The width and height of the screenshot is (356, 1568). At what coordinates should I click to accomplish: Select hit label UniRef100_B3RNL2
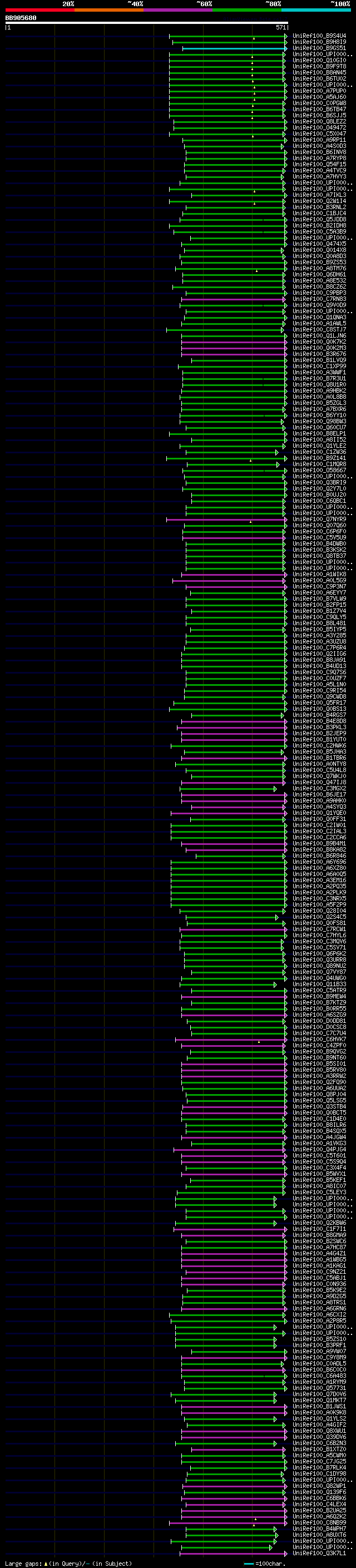click(319, 207)
